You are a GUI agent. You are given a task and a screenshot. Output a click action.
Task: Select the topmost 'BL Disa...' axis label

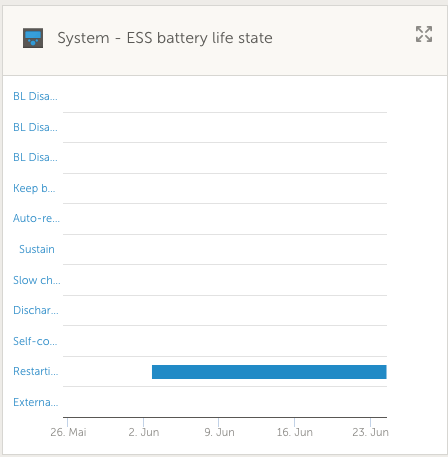(35, 96)
